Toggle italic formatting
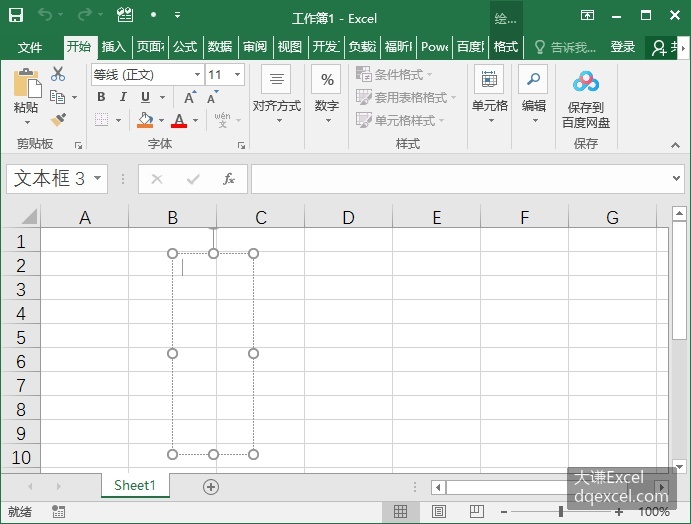 pos(123,97)
